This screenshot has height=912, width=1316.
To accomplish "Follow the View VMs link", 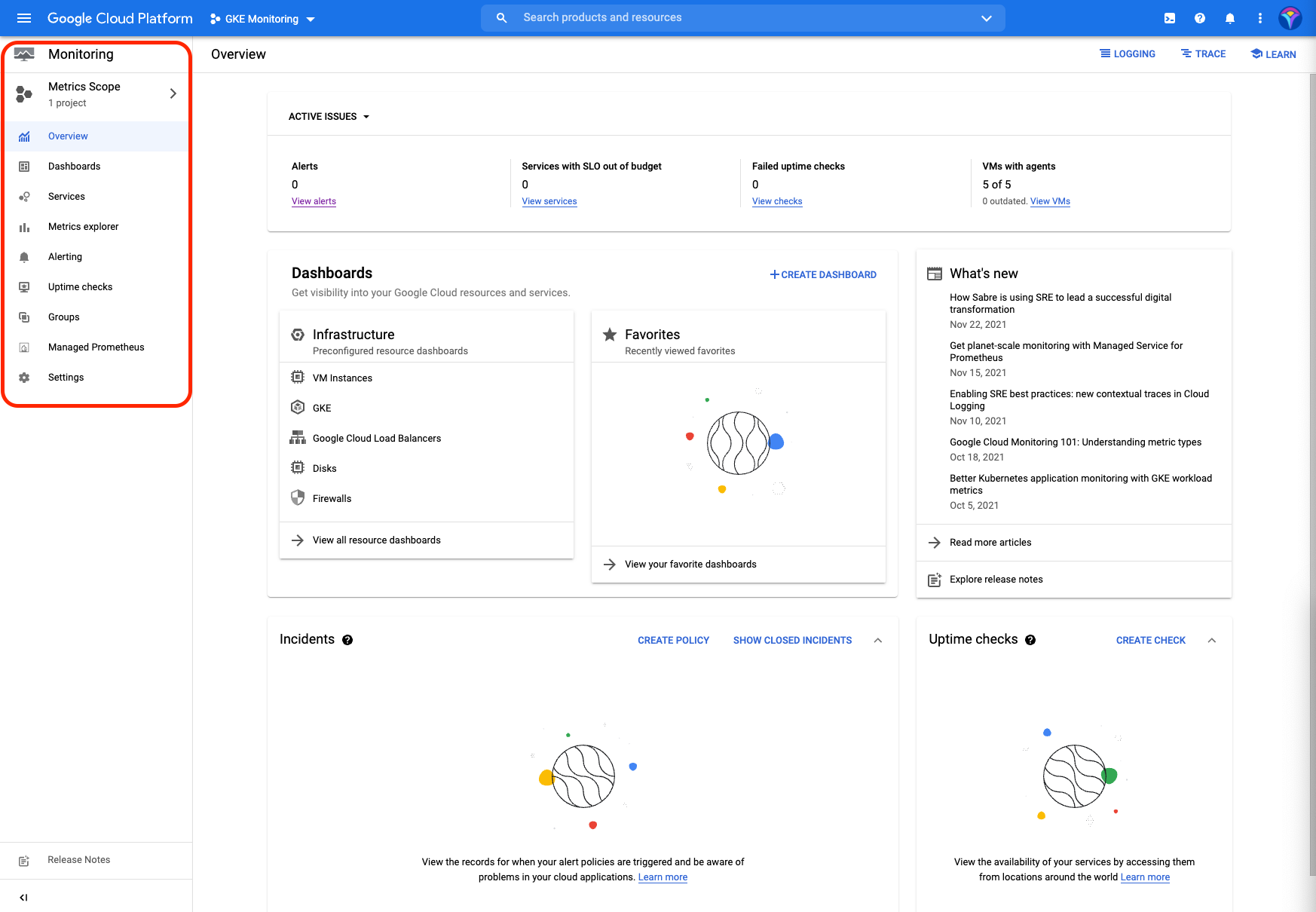I will coord(1051,201).
